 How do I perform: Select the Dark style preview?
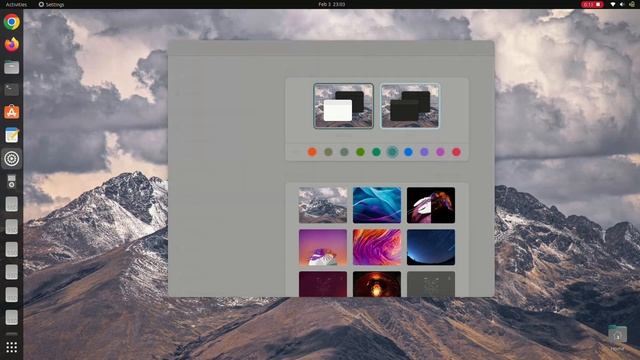(410, 106)
